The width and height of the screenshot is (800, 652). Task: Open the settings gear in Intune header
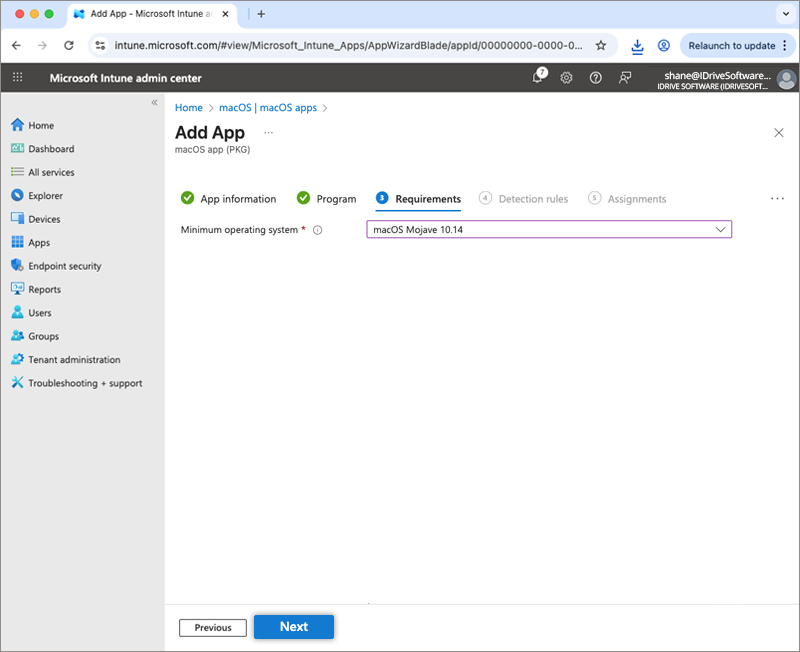(x=566, y=78)
